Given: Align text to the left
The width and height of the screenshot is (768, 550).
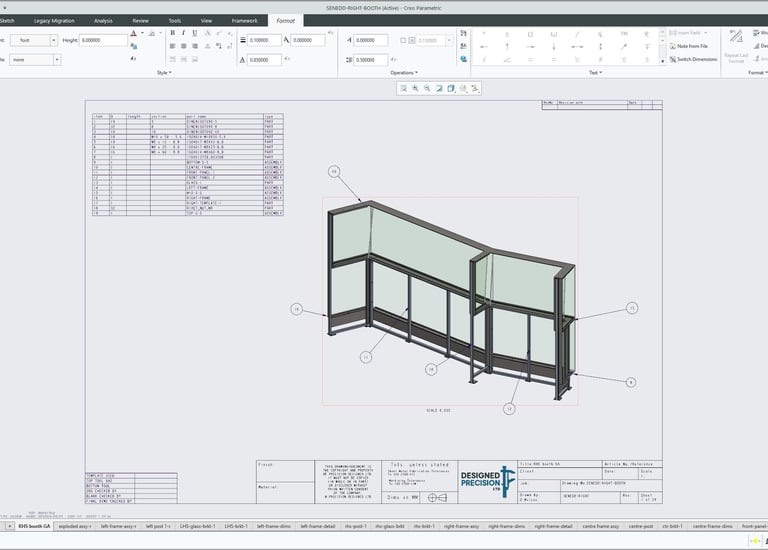Looking at the screenshot, I should pyautogui.click(x=172, y=46).
